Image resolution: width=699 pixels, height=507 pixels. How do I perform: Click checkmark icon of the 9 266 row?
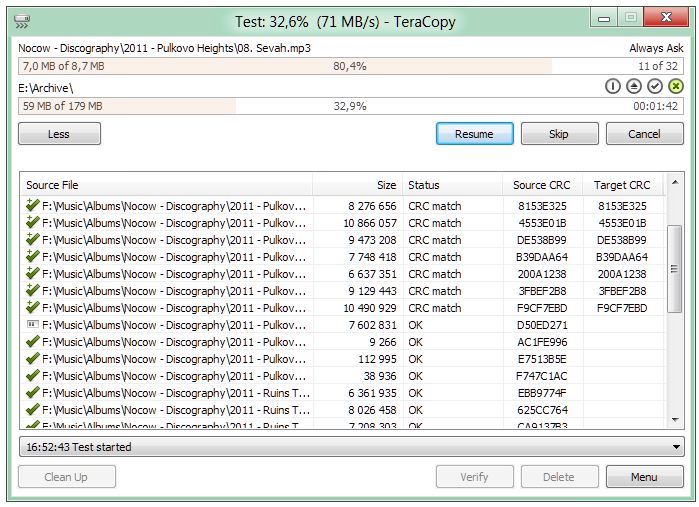[33, 342]
